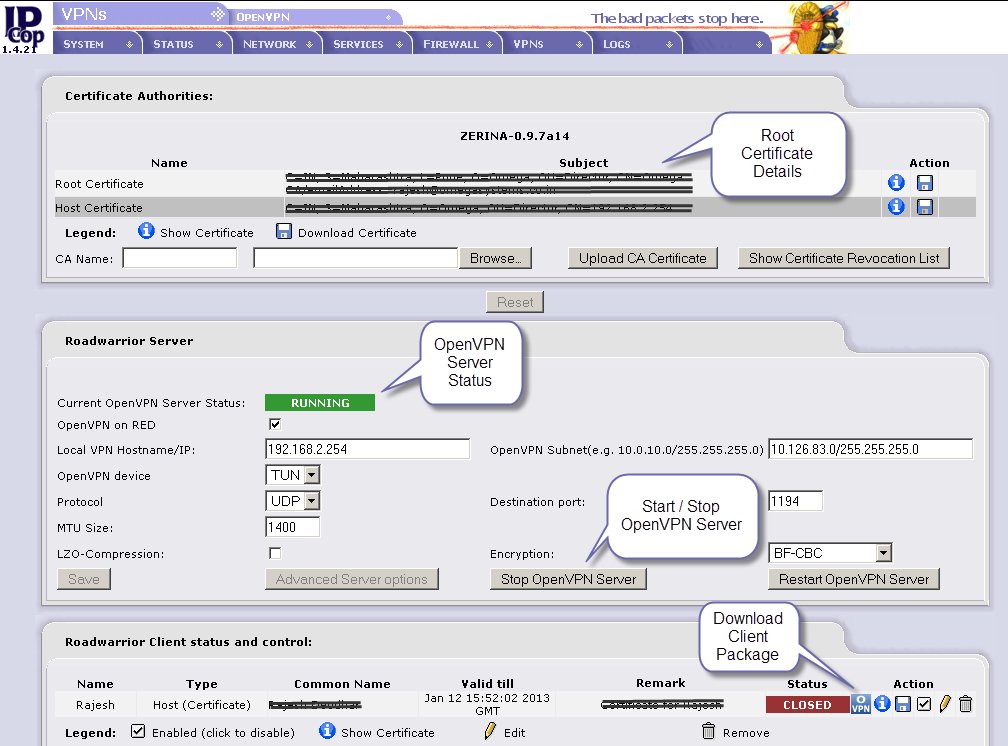Download the Root Certificate via floppy icon

point(924,183)
